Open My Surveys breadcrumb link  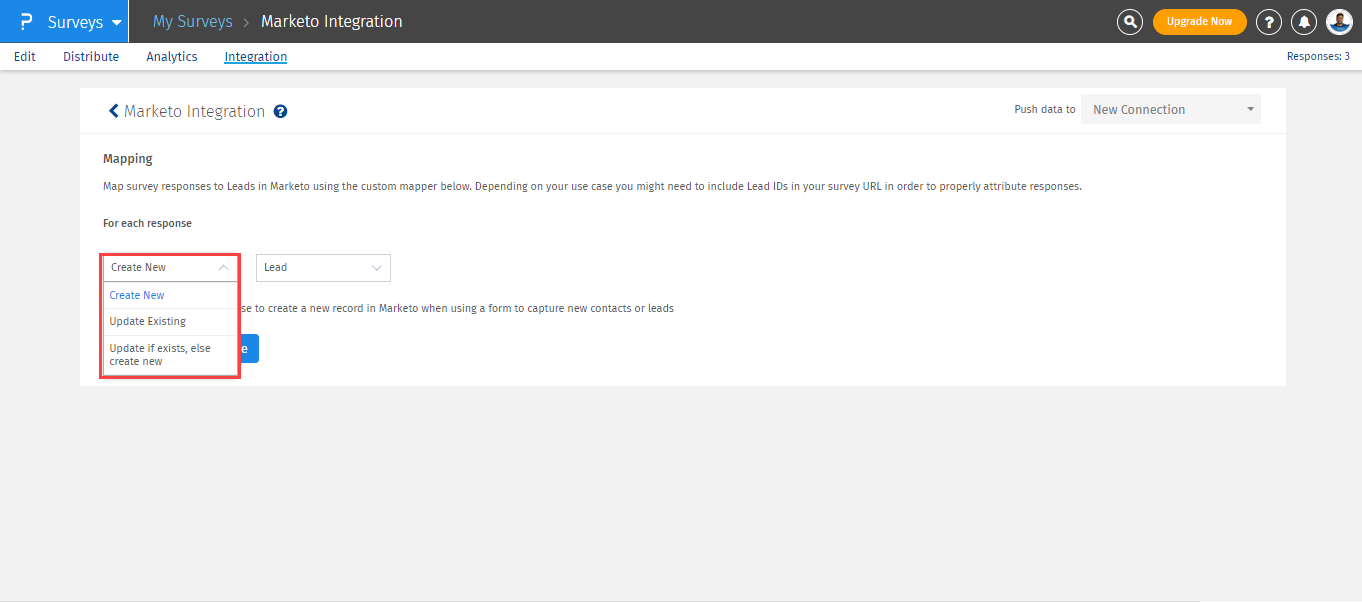pyautogui.click(x=193, y=21)
